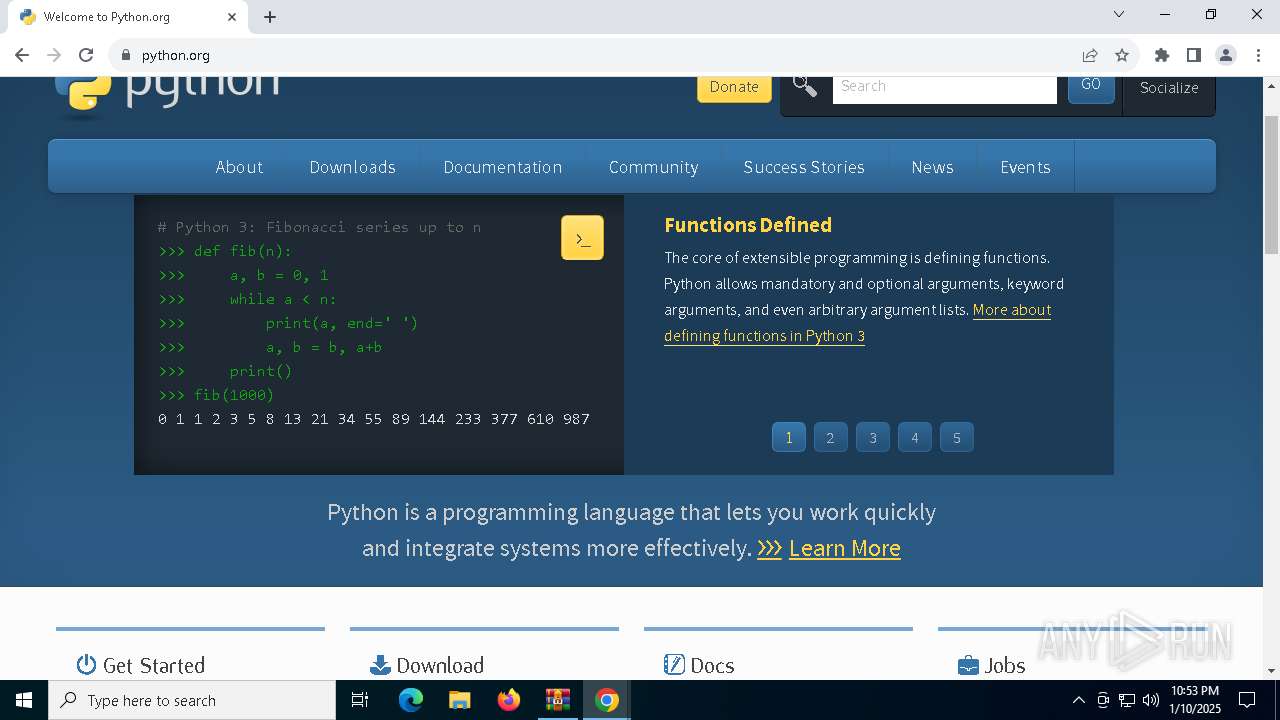Open a new browser tab
Viewport: 1280px width, 720px height.
270,17
